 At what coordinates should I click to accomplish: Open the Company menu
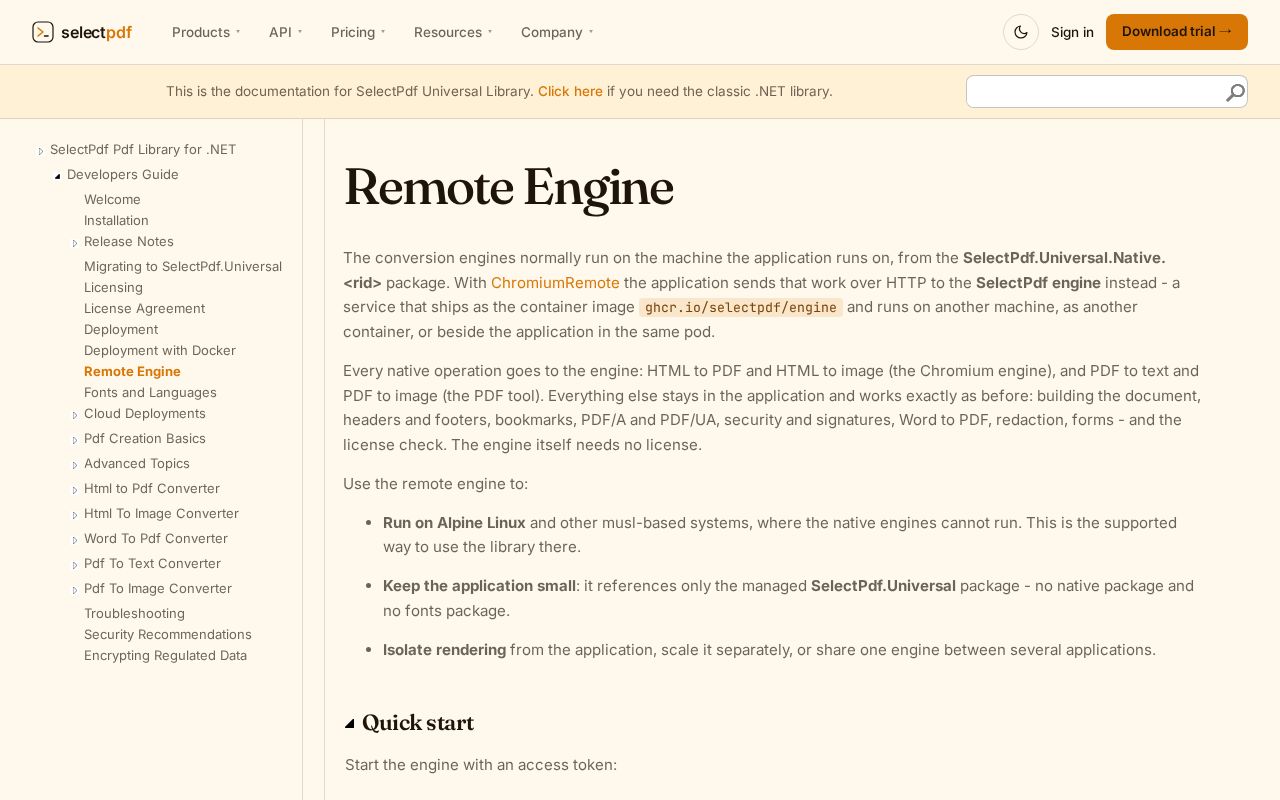557,32
